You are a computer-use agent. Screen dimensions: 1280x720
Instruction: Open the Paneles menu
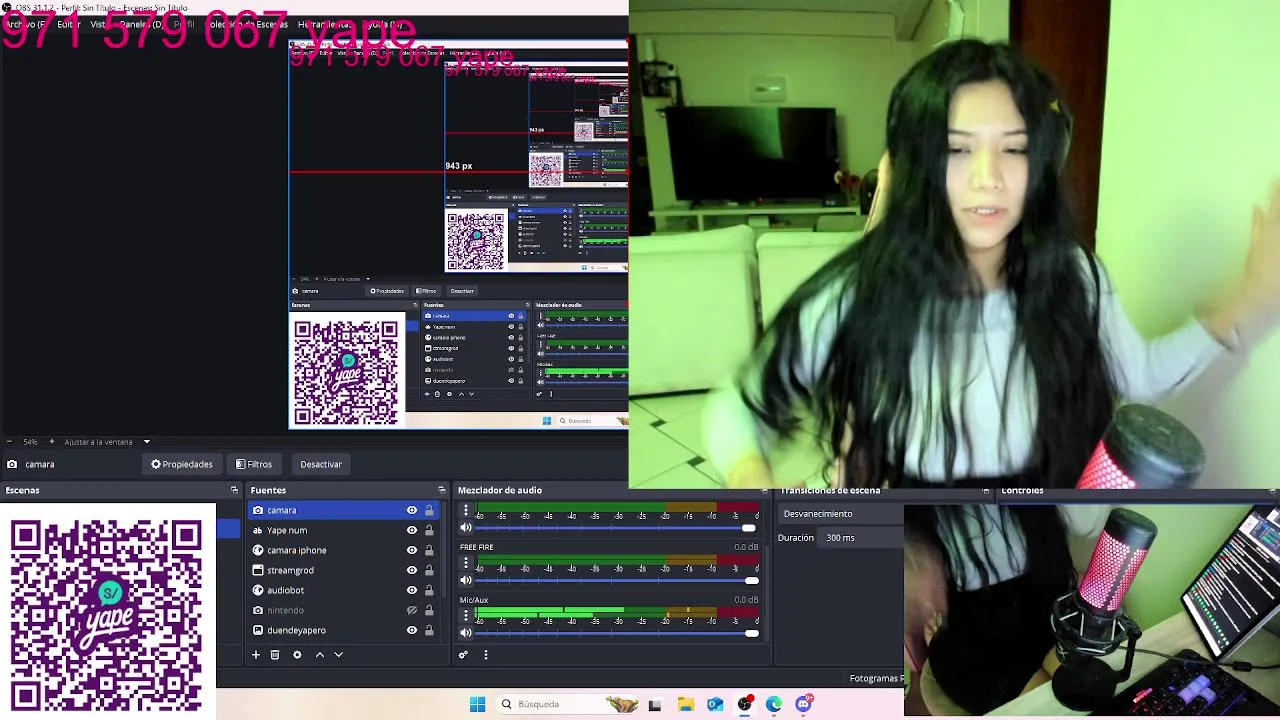coord(142,24)
